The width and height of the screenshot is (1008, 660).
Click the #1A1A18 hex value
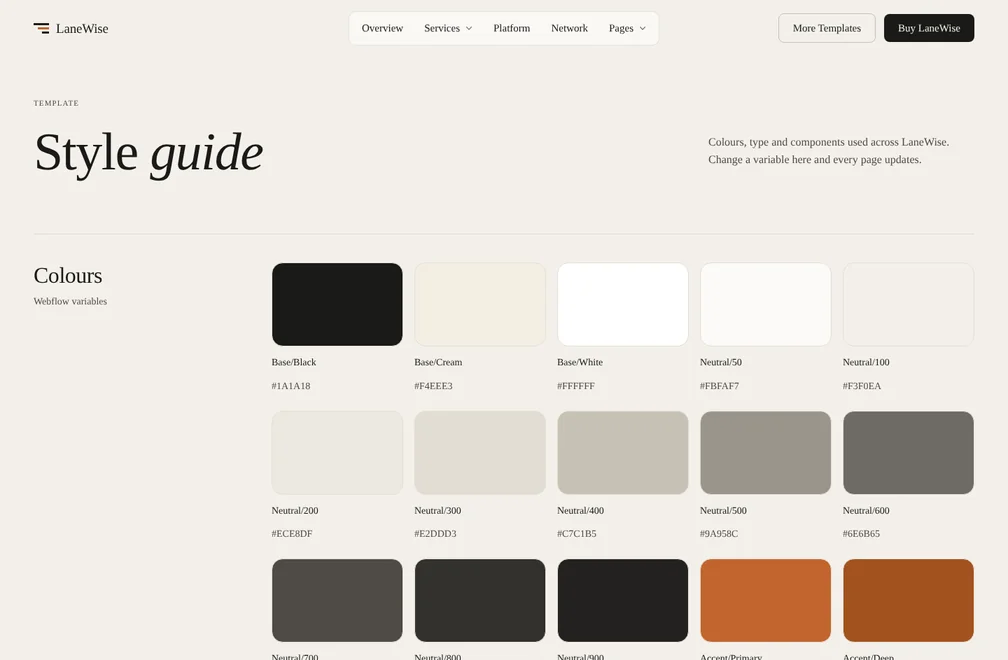(x=291, y=386)
